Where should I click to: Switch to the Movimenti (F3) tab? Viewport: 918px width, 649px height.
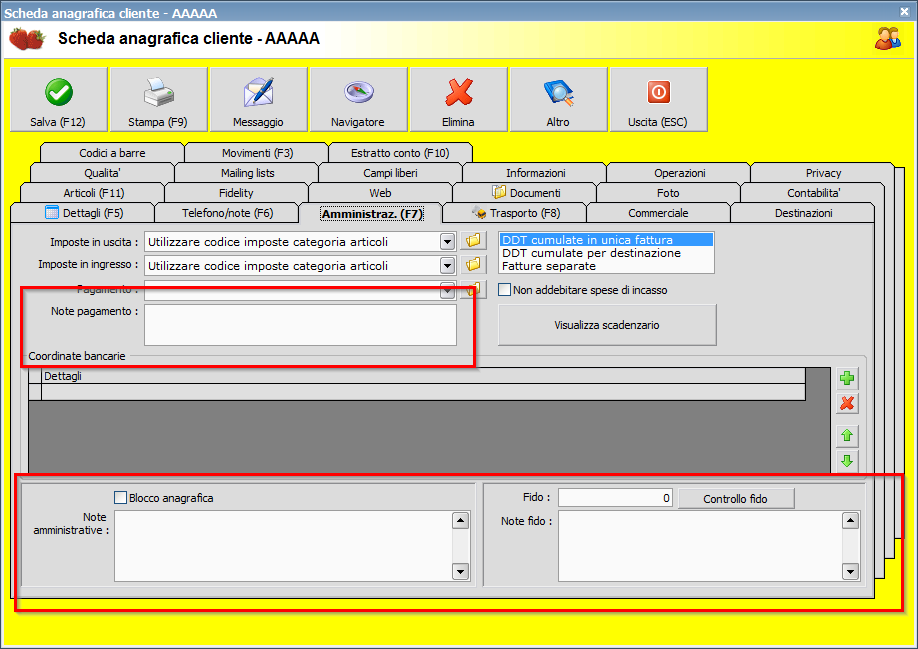257,153
